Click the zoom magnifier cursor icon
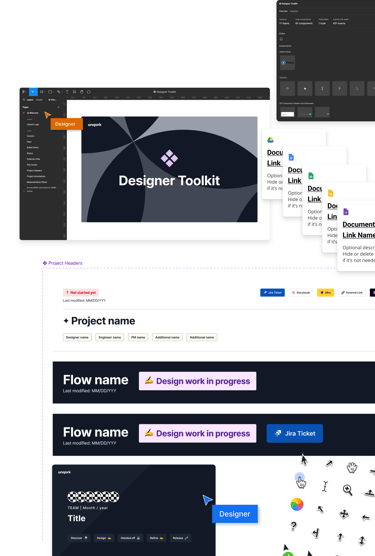 (347, 490)
